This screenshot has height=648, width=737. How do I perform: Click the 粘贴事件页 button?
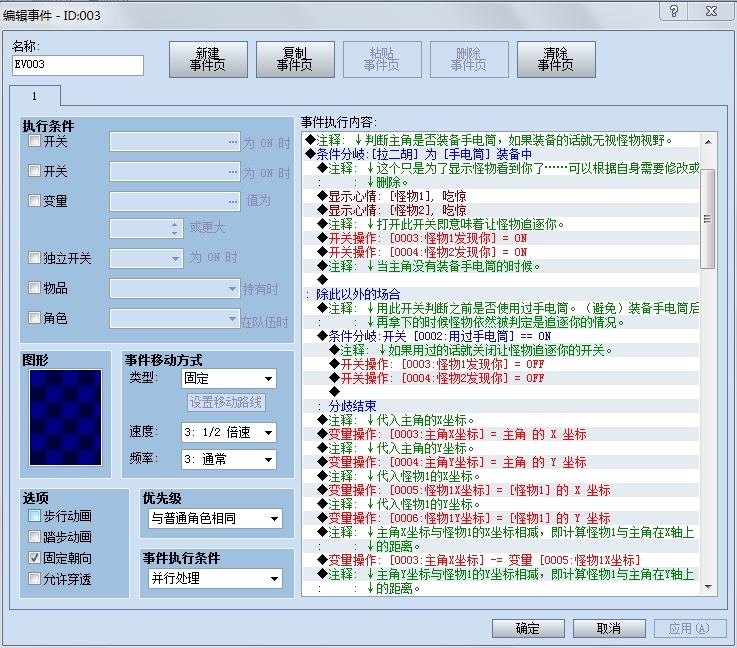click(x=382, y=60)
